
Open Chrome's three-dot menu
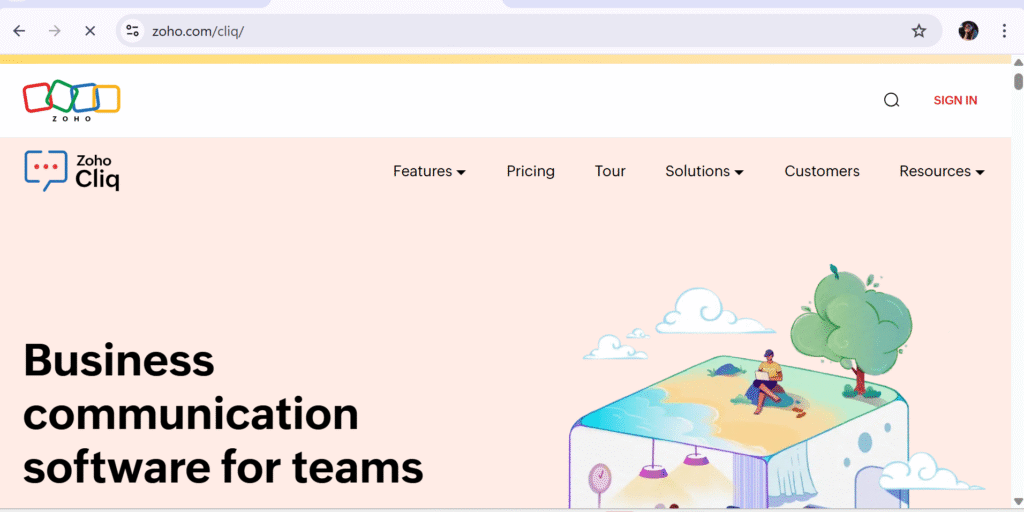click(1004, 31)
